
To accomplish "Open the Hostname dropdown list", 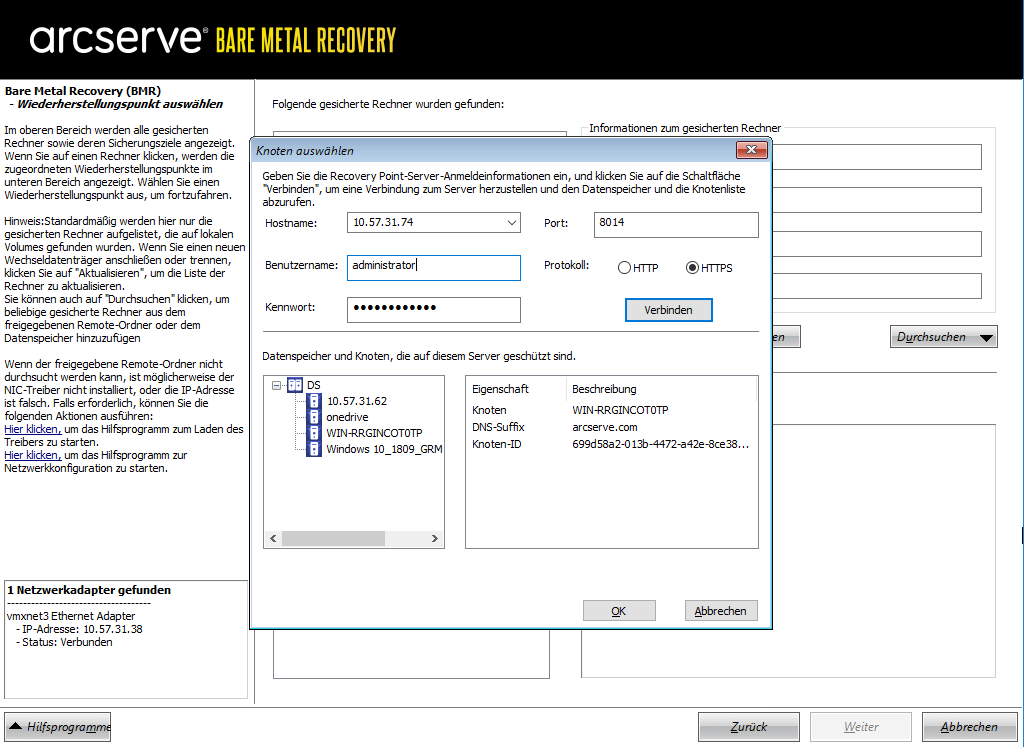I will pyautogui.click(x=511, y=223).
